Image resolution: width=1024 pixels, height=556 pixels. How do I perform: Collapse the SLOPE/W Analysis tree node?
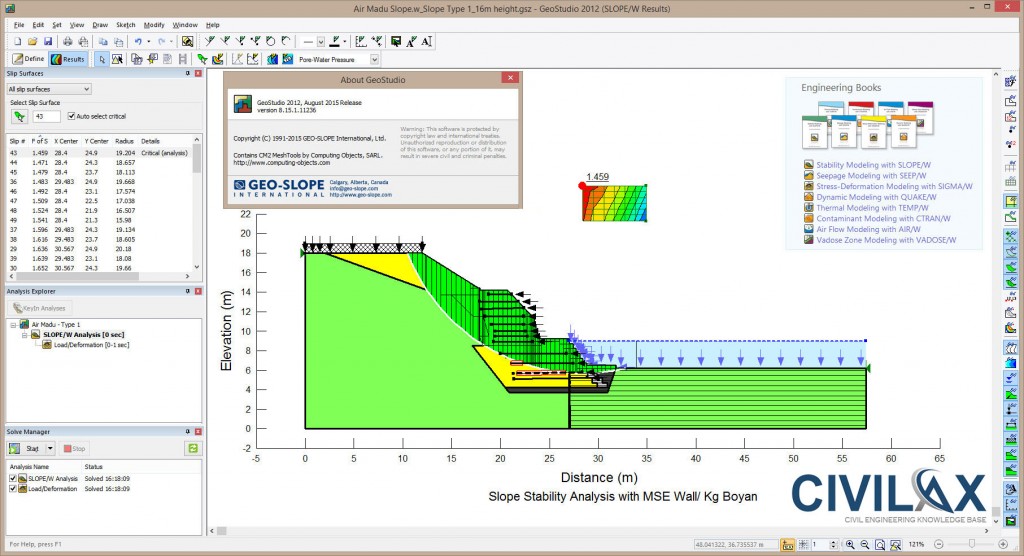(x=25, y=335)
